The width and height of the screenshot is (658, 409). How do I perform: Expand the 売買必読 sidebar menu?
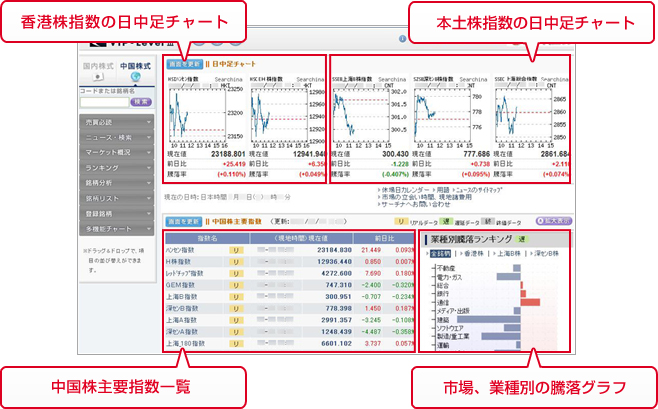pyautogui.click(x=117, y=122)
